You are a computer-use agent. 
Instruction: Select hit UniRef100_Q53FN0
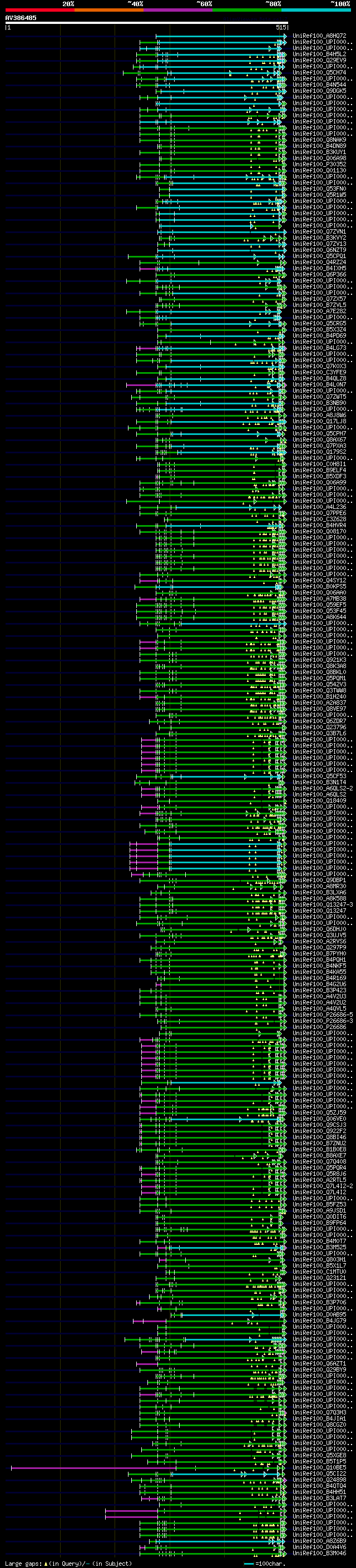point(319,189)
